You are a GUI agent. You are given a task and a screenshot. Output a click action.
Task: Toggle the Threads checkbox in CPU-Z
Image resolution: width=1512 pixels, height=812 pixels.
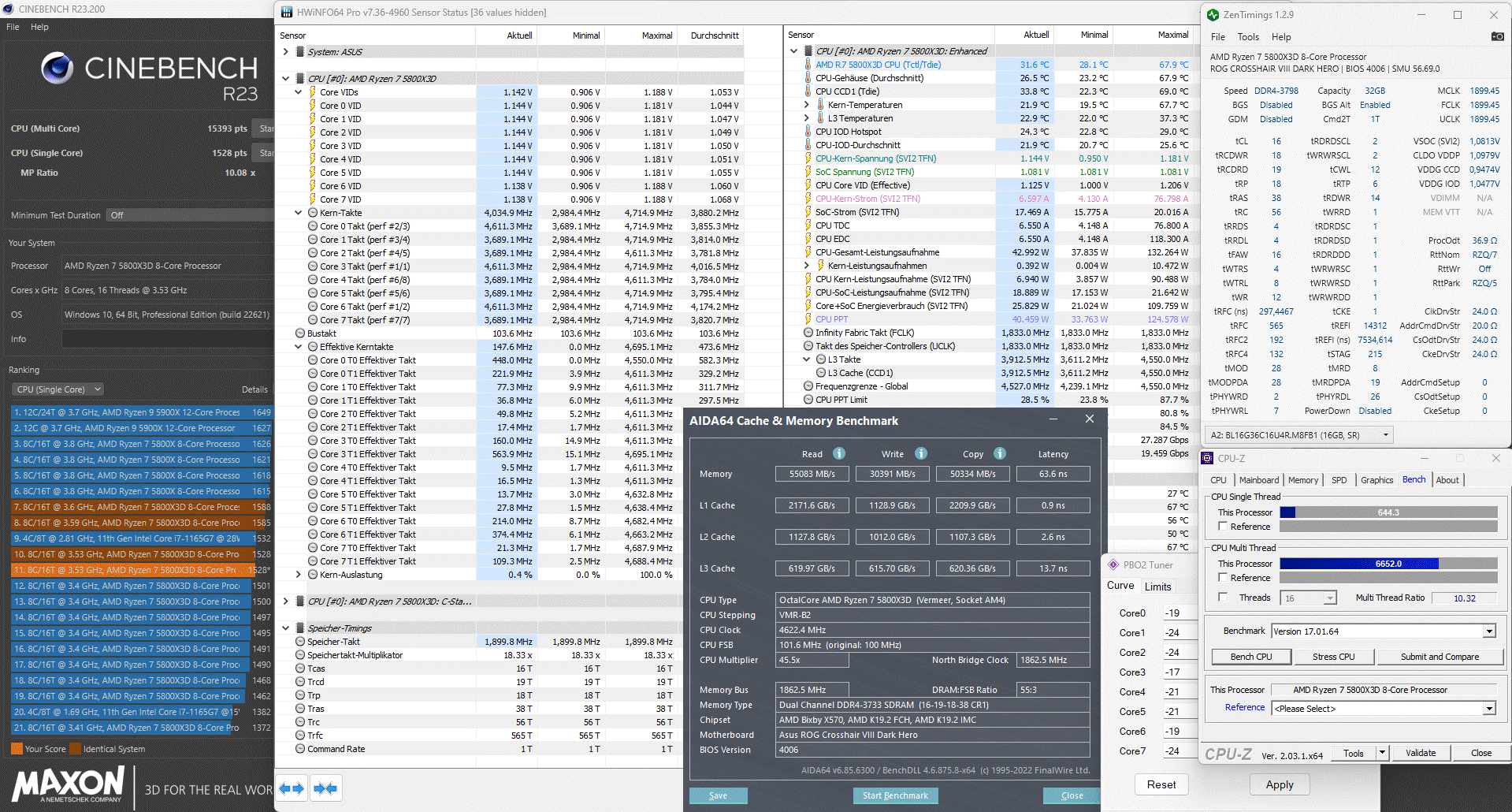pos(1223,597)
